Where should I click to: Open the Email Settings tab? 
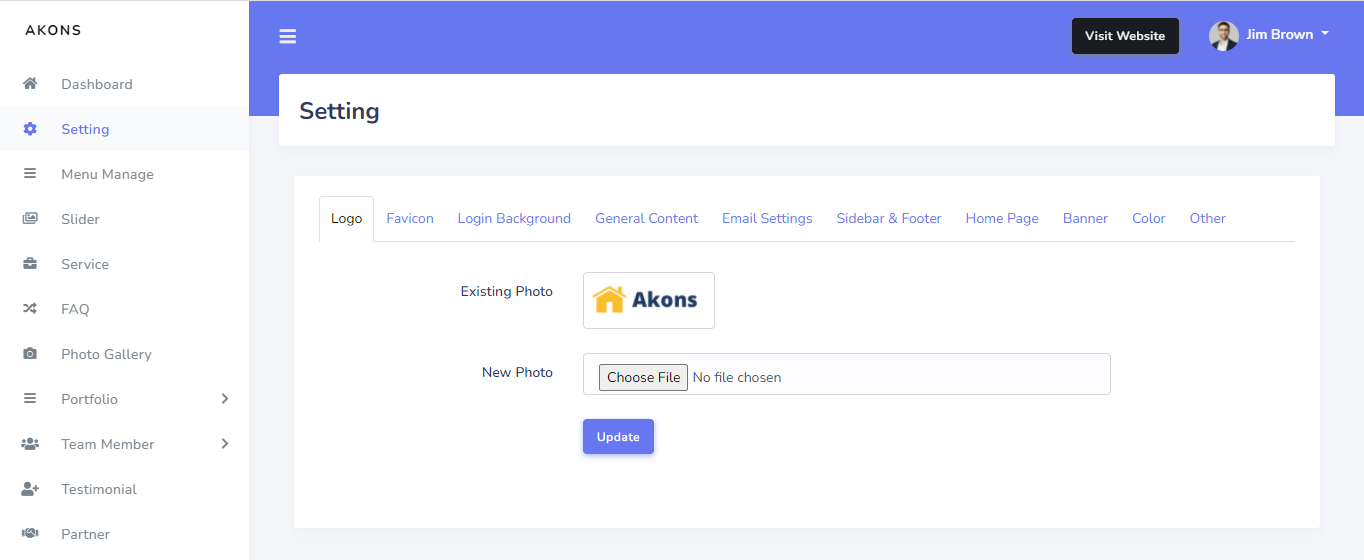(767, 218)
